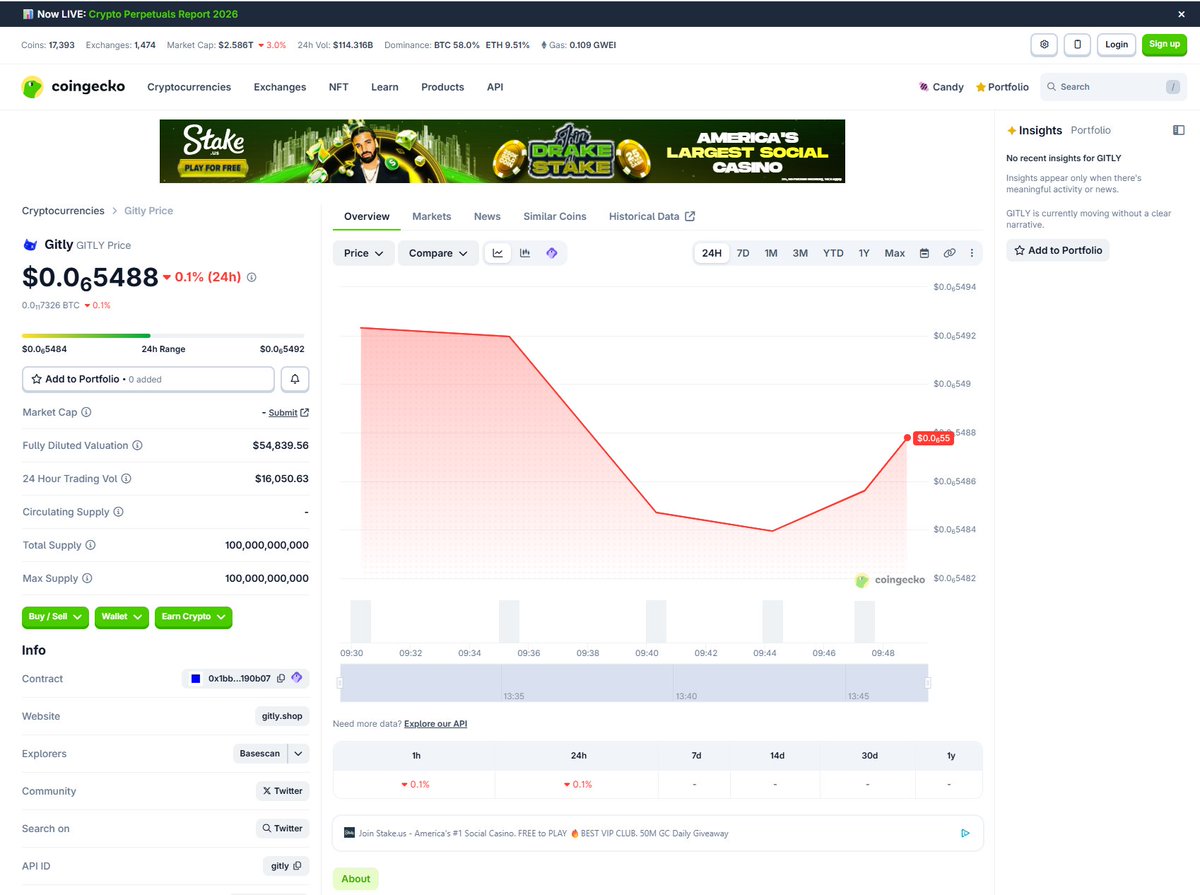The width and height of the screenshot is (1200, 895).
Task: Click the CoinGecko logo
Action: coord(74,87)
